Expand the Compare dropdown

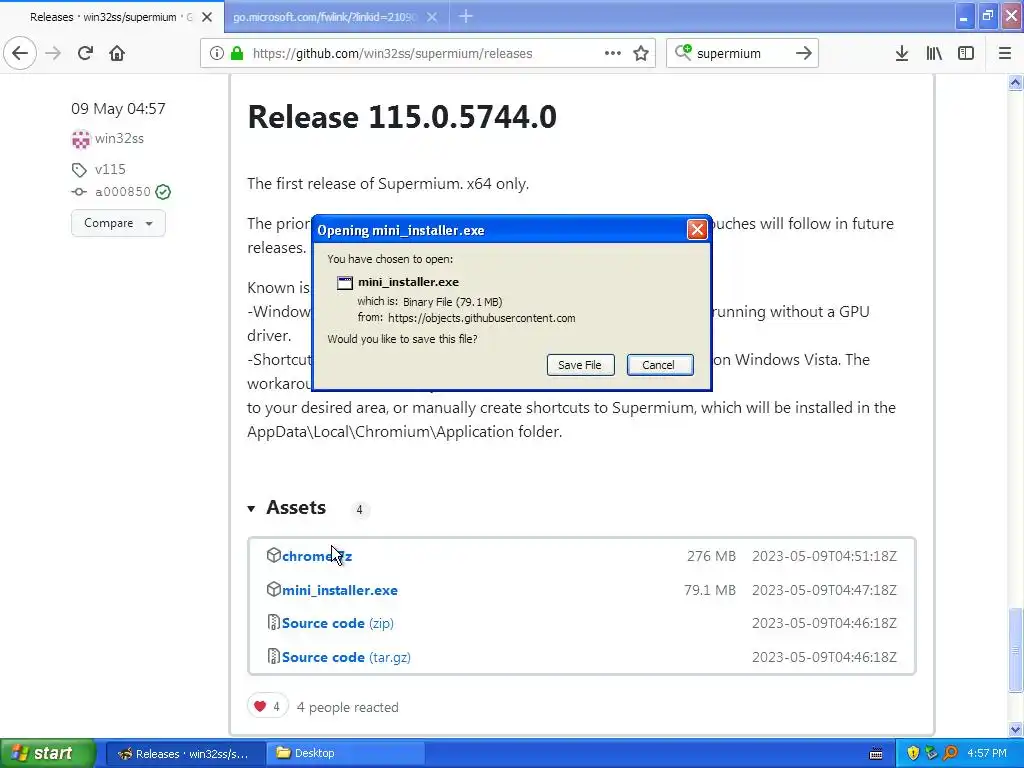point(118,223)
